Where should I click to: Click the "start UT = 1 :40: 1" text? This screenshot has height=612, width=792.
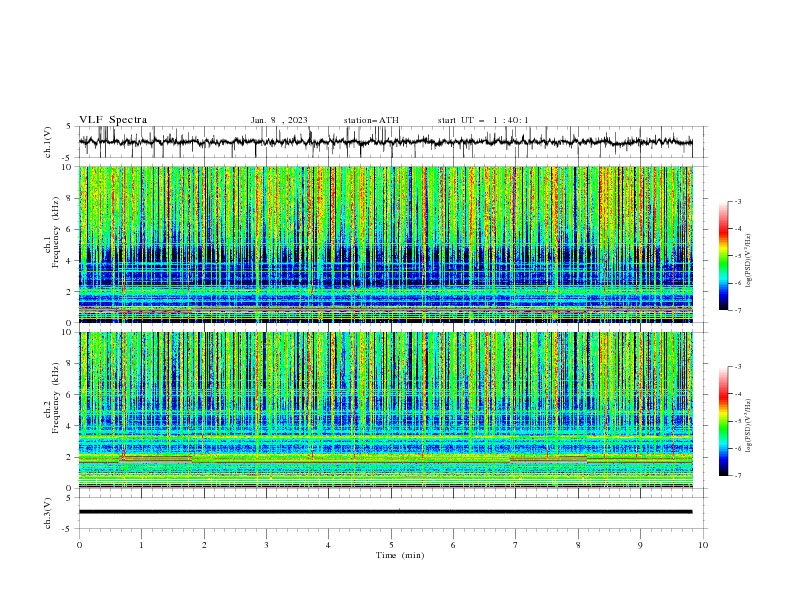[483, 120]
